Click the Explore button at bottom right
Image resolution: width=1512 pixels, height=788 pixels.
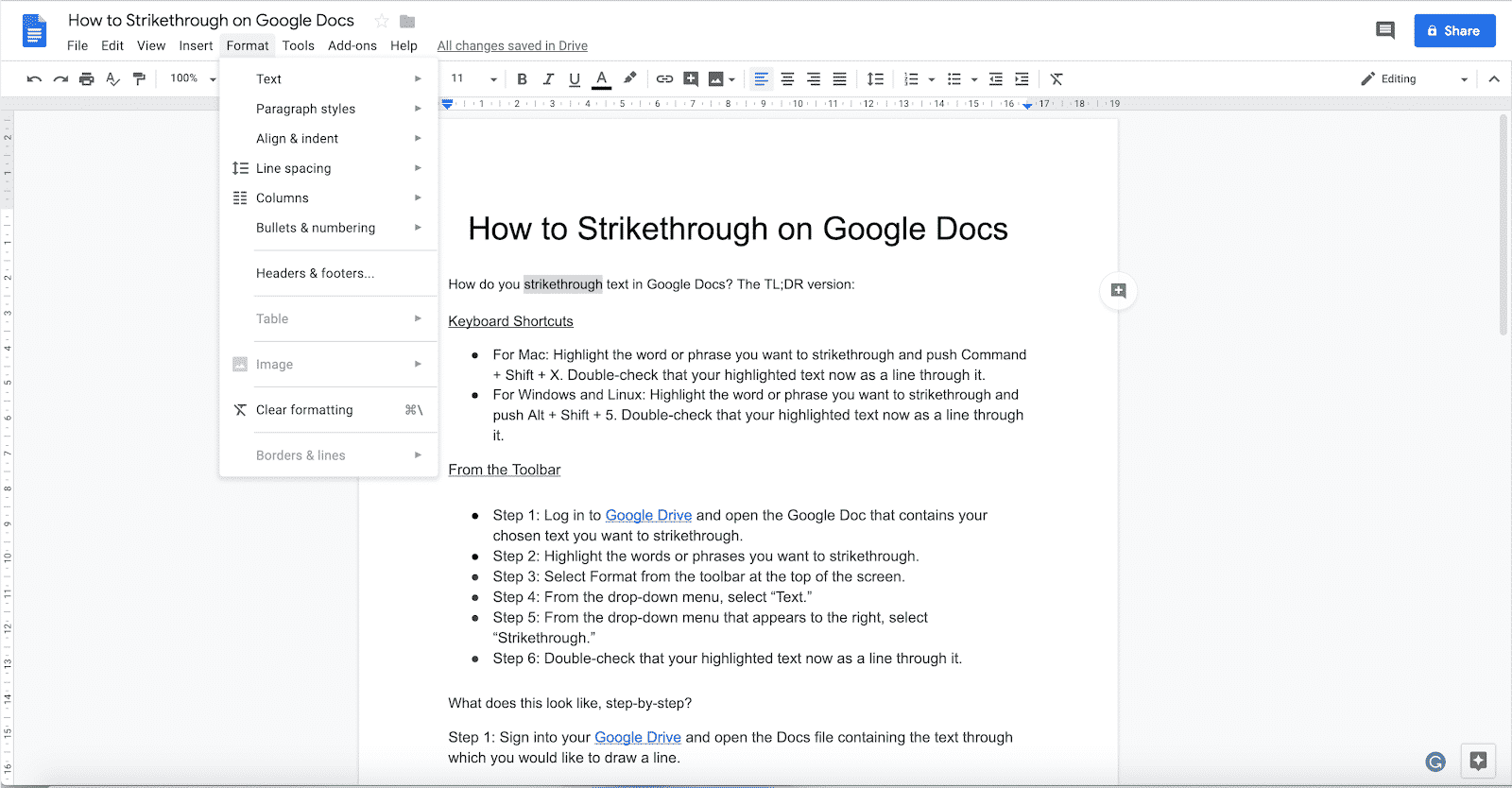[x=1479, y=761]
